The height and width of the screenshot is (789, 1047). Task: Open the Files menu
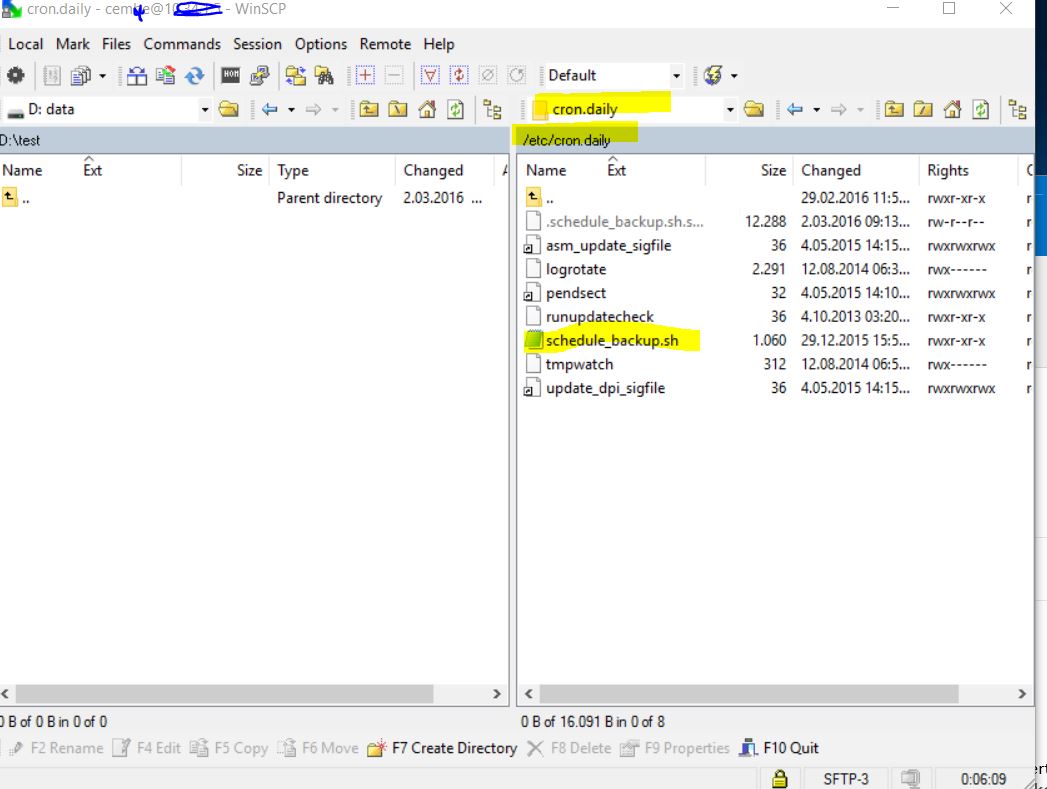click(116, 44)
